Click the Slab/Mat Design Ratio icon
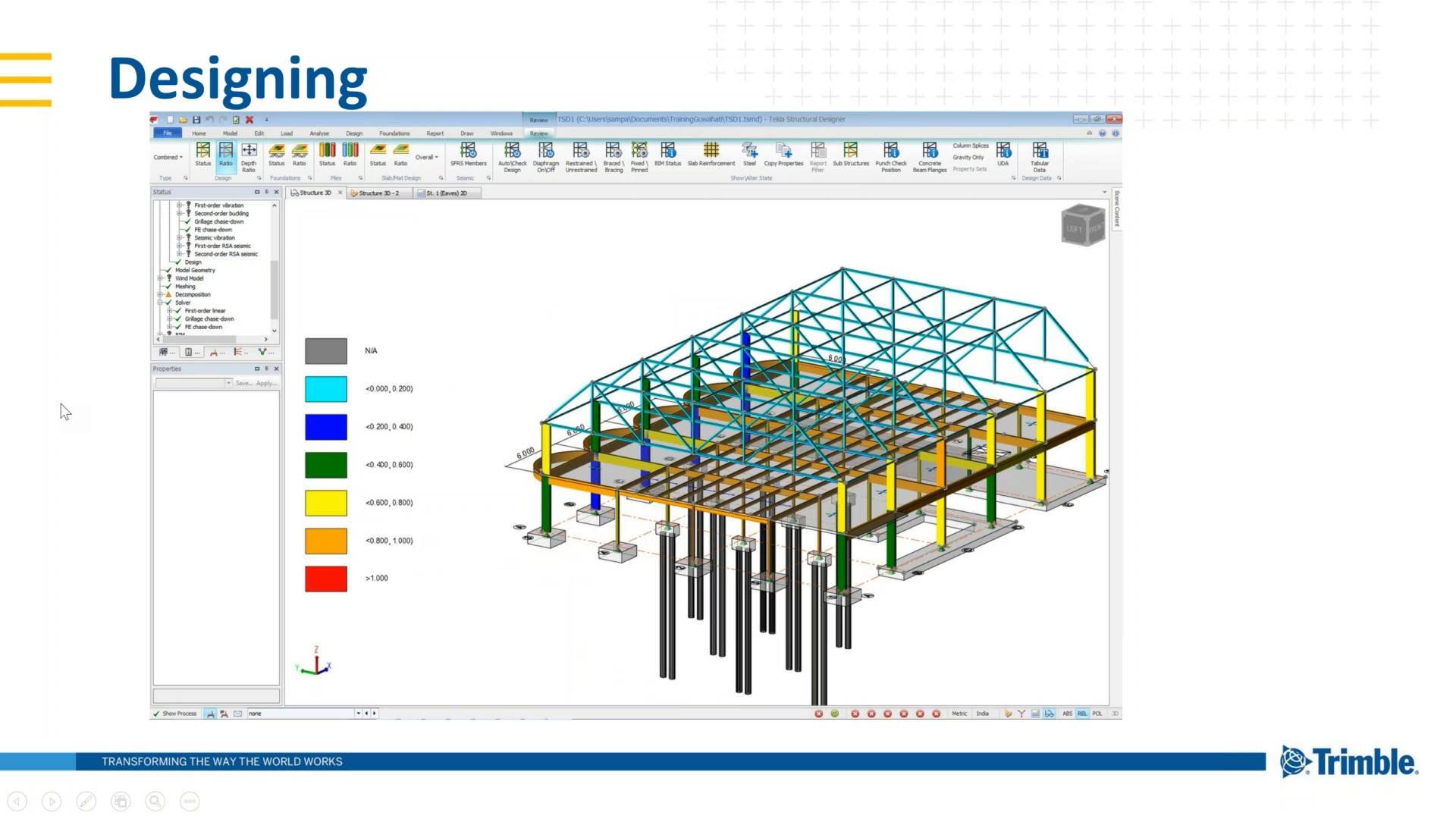This screenshot has height=819, width=1456. [400, 154]
